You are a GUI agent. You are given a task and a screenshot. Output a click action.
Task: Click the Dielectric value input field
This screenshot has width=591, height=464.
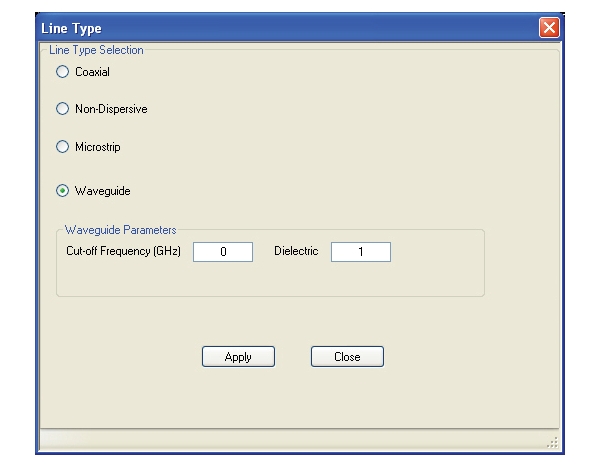pyautogui.click(x=361, y=252)
